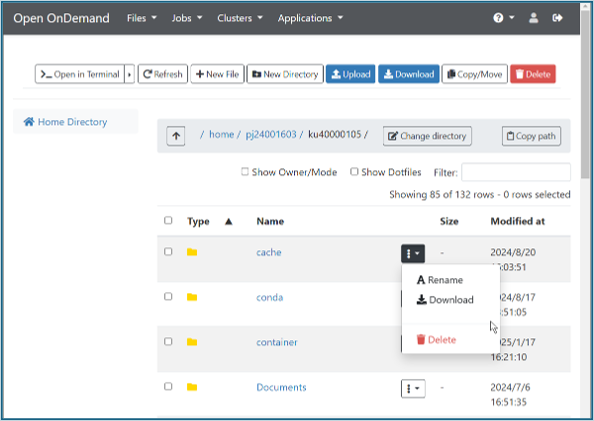The width and height of the screenshot is (594, 421).
Task: Click the Refresh button
Action: click(x=163, y=74)
